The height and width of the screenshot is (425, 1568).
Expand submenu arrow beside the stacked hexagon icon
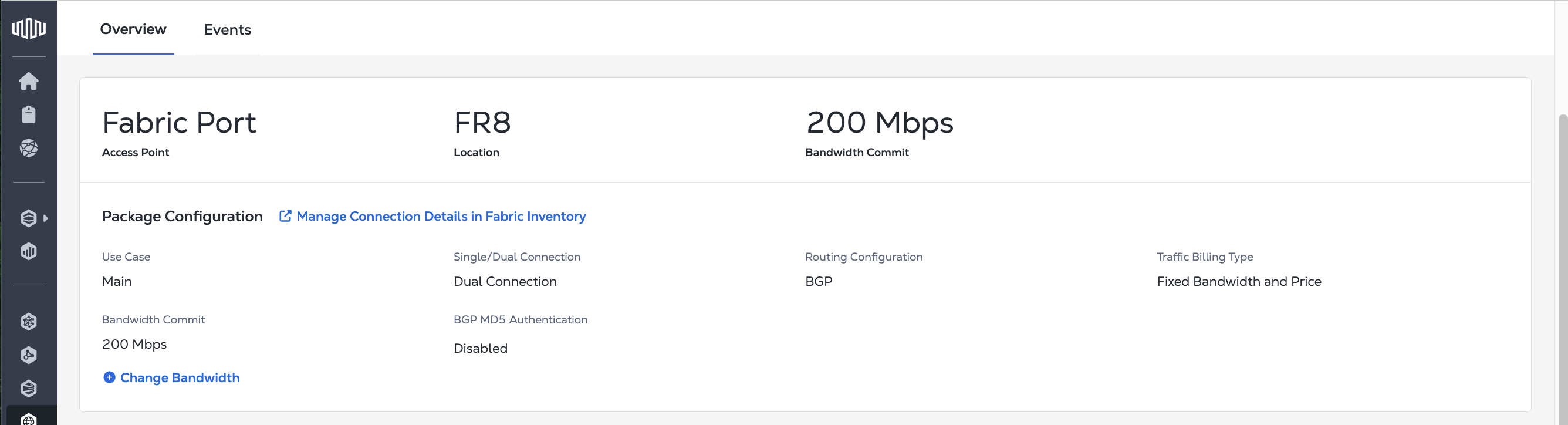(x=46, y=218)
